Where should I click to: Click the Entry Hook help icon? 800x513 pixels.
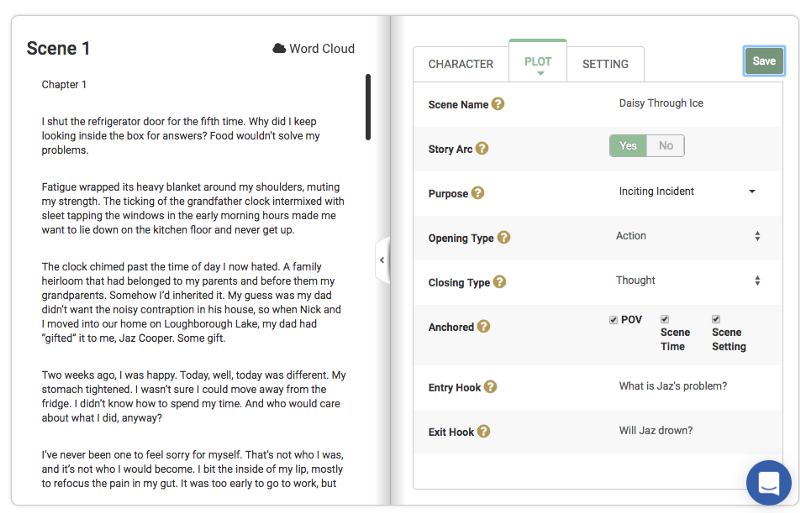coord(490,387)
